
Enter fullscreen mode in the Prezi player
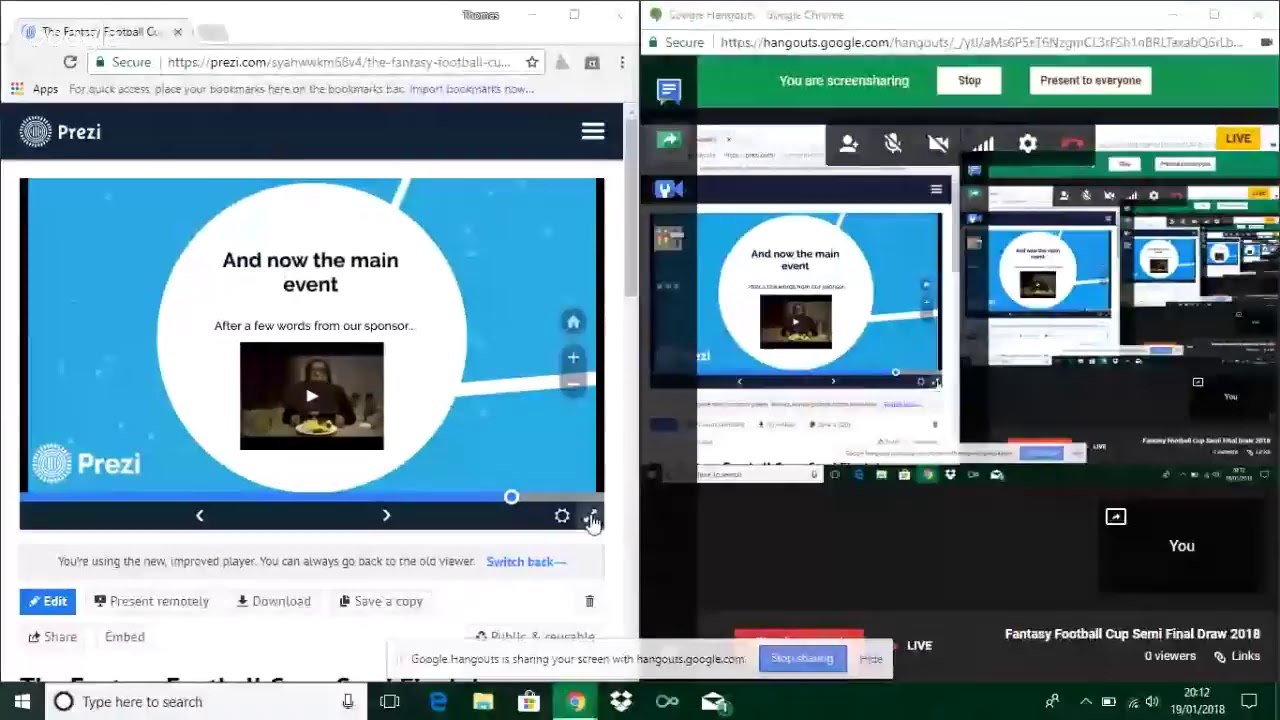(x=591, y=516)
